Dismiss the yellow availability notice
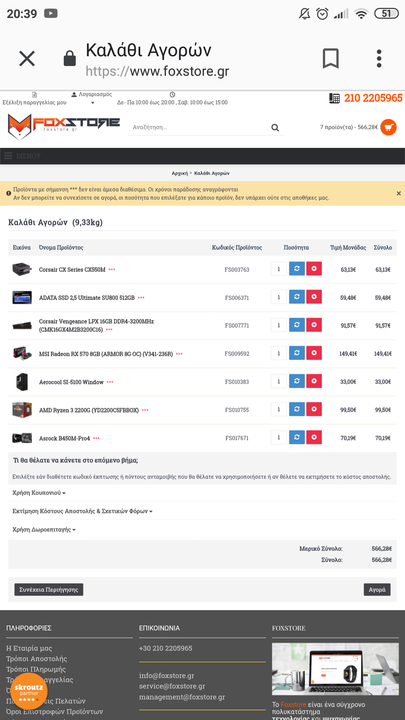Viewport: 405px width, 720px height. tap(399, 193)
